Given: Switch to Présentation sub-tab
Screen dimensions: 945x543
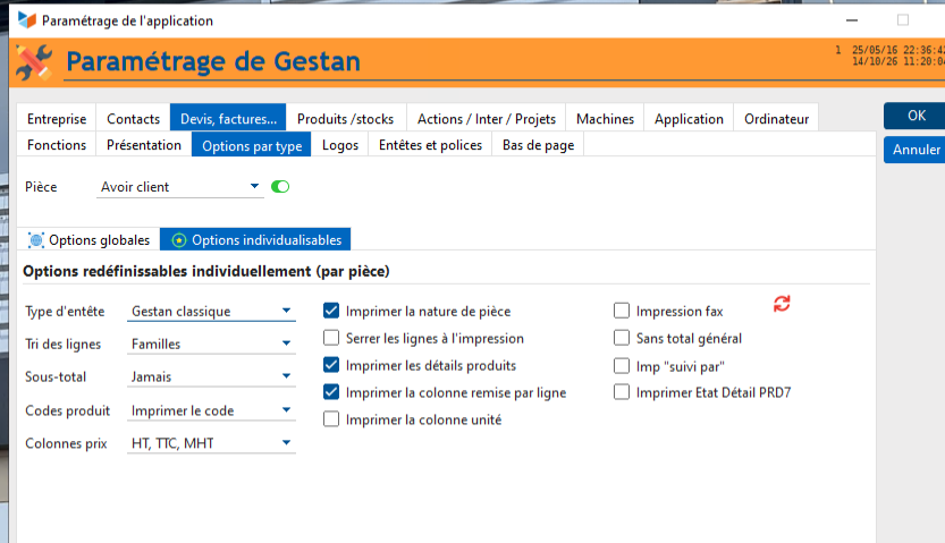Looking at the screenshot, I should click(144, 145).
